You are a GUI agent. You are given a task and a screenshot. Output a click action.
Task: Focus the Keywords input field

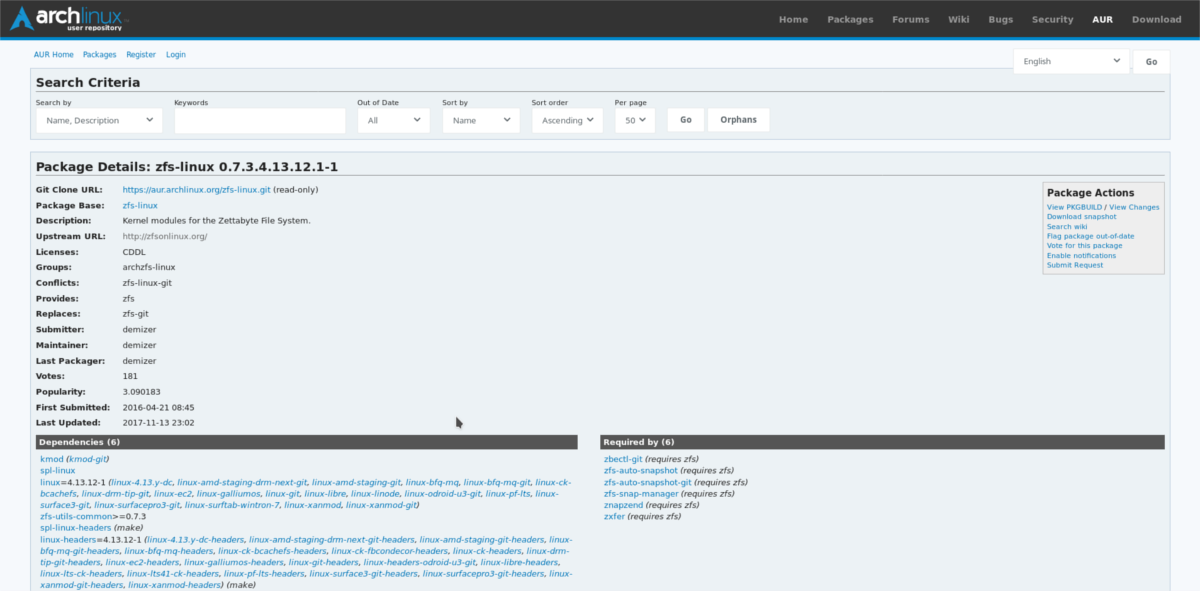pyautogui.click(x=259, y=120)
